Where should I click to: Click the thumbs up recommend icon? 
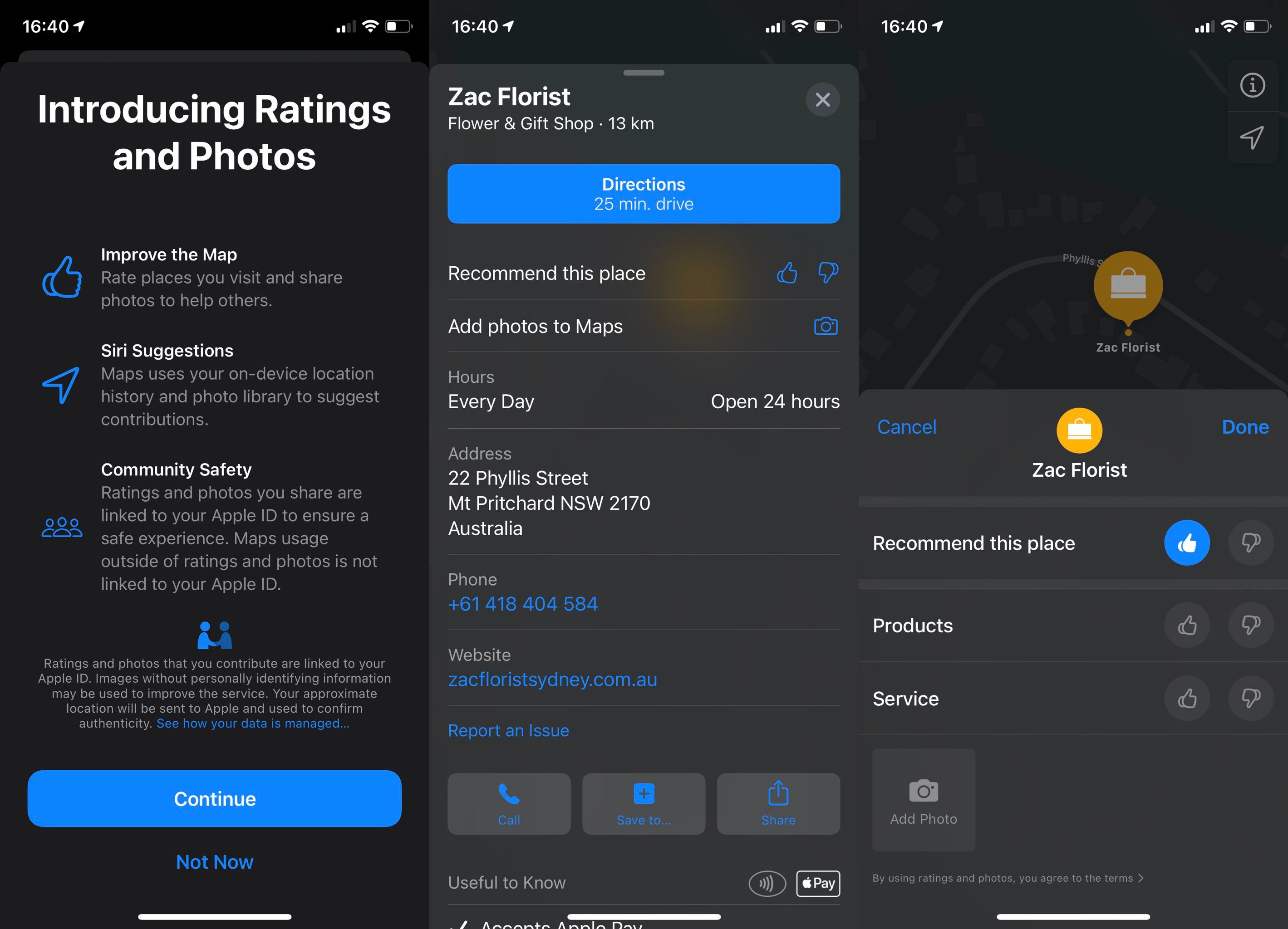click(x=1187, y=542)
